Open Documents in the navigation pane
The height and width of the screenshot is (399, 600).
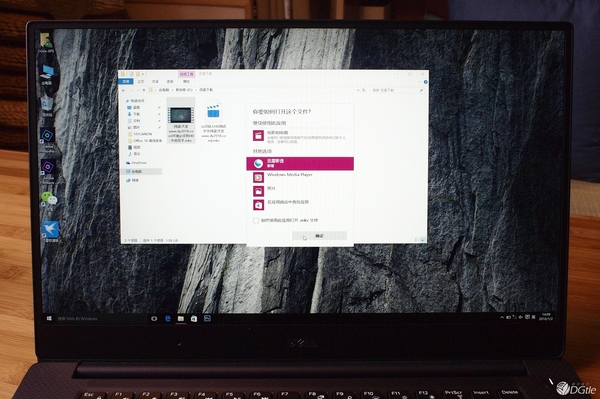click(134, 121)
